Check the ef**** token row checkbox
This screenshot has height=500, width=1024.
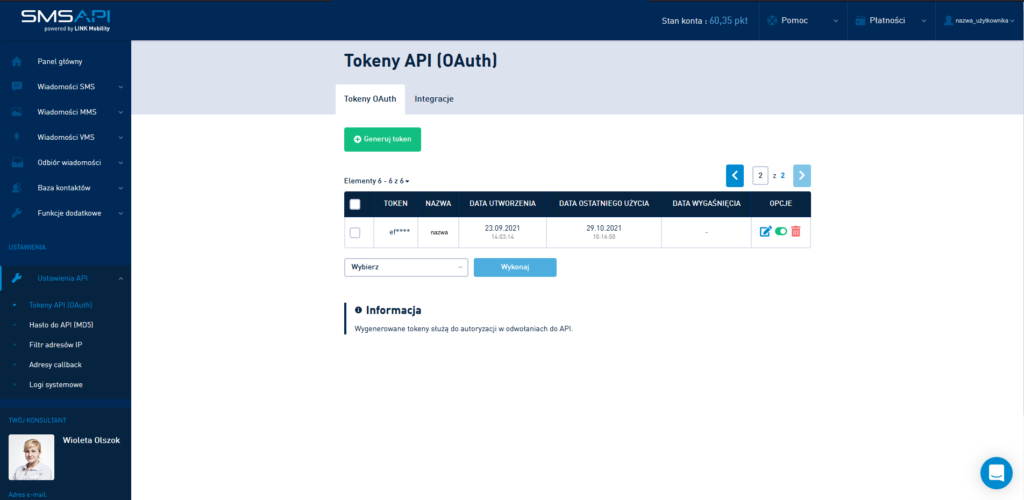click(x=355, y=232)
